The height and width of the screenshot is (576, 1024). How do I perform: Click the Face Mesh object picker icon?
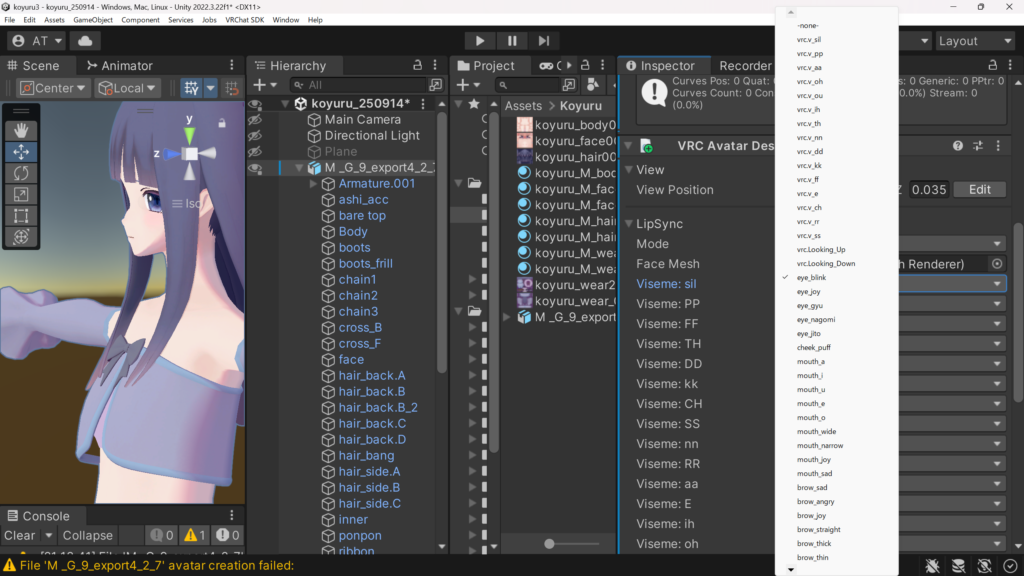[996, 264]
